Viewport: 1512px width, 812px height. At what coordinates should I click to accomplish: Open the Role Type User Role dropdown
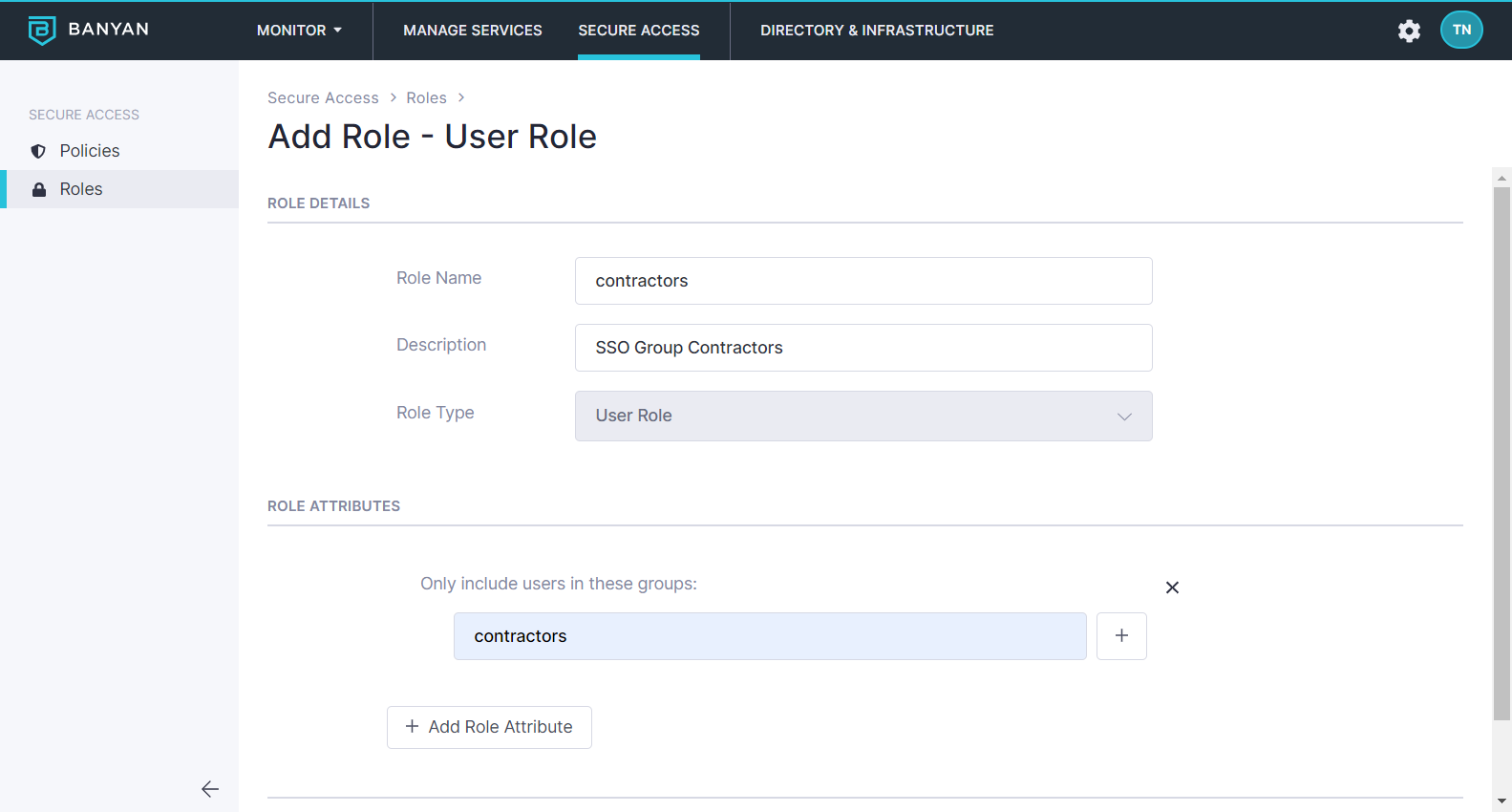coord(863,416)
